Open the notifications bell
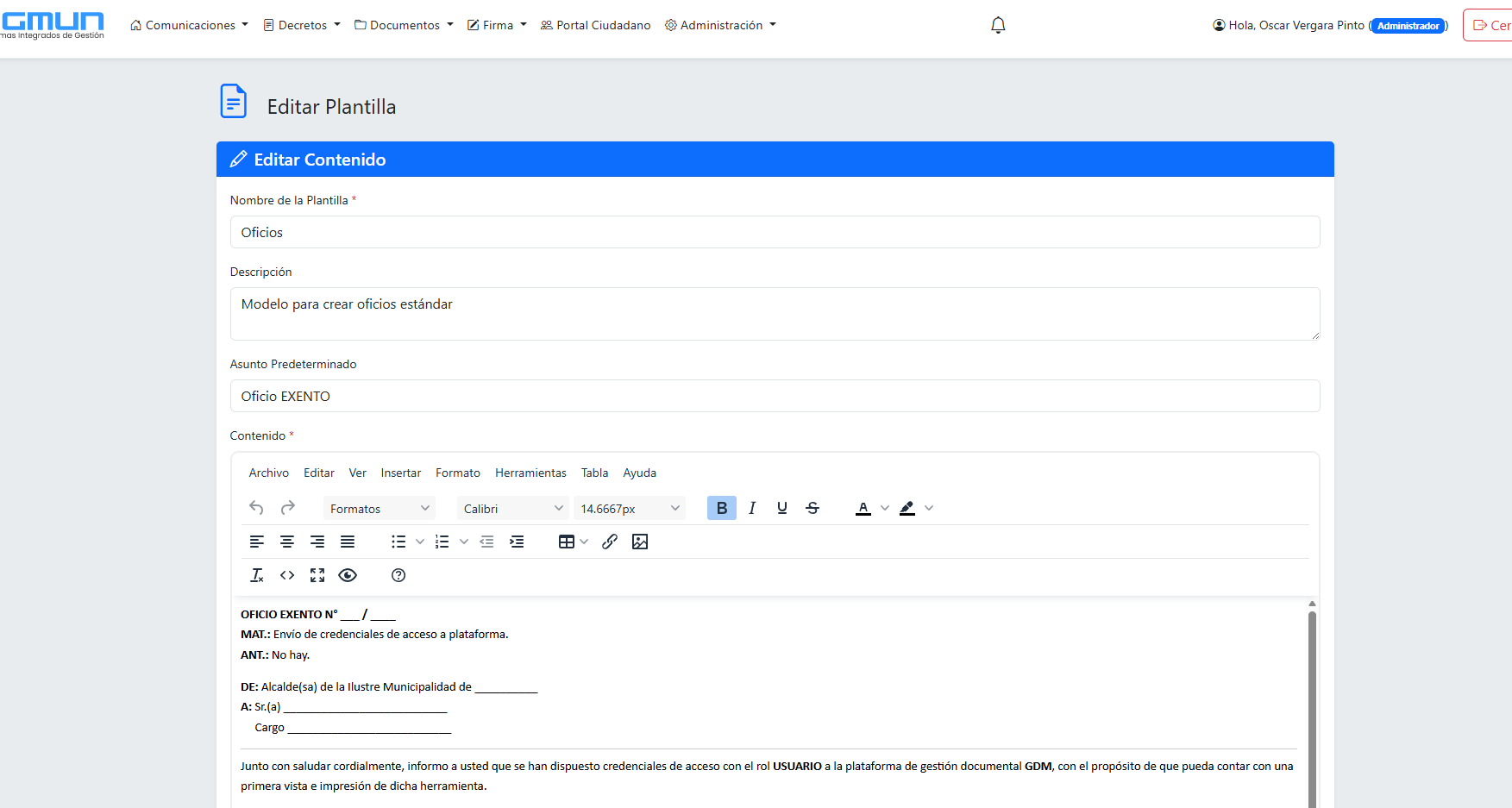 click(998, 25)
